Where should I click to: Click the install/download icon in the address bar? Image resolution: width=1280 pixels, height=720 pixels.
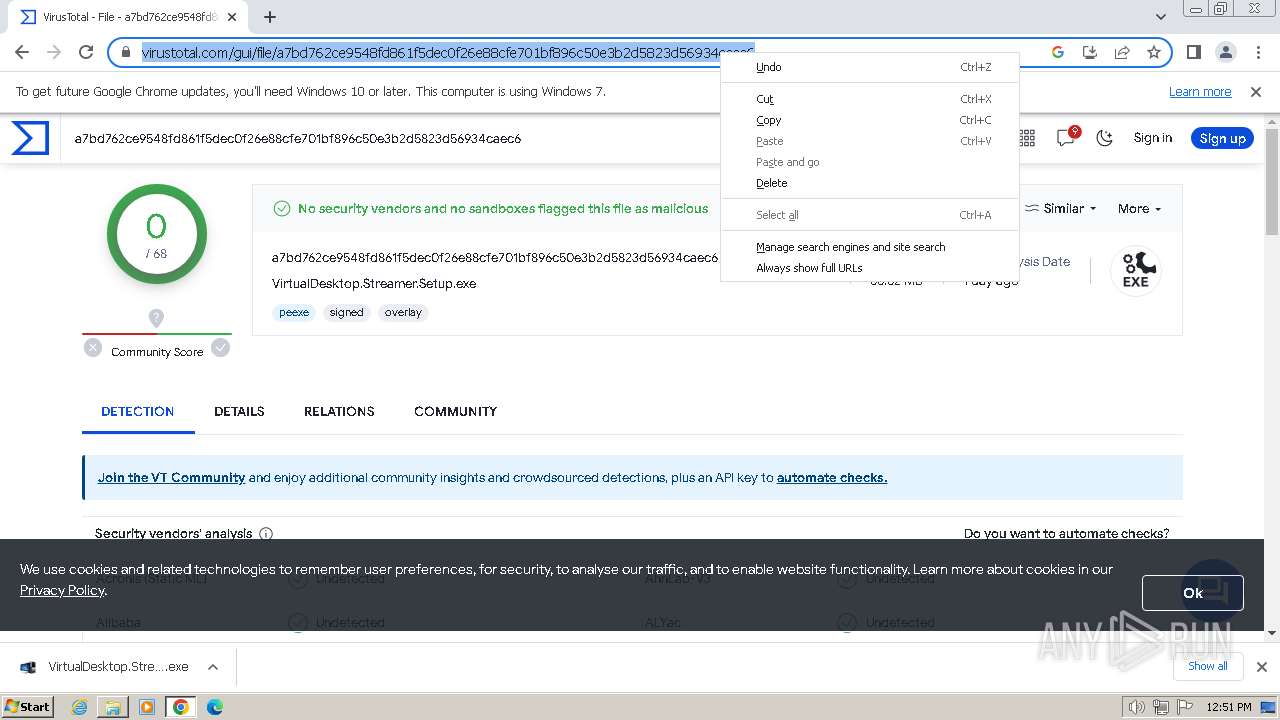1090,52
